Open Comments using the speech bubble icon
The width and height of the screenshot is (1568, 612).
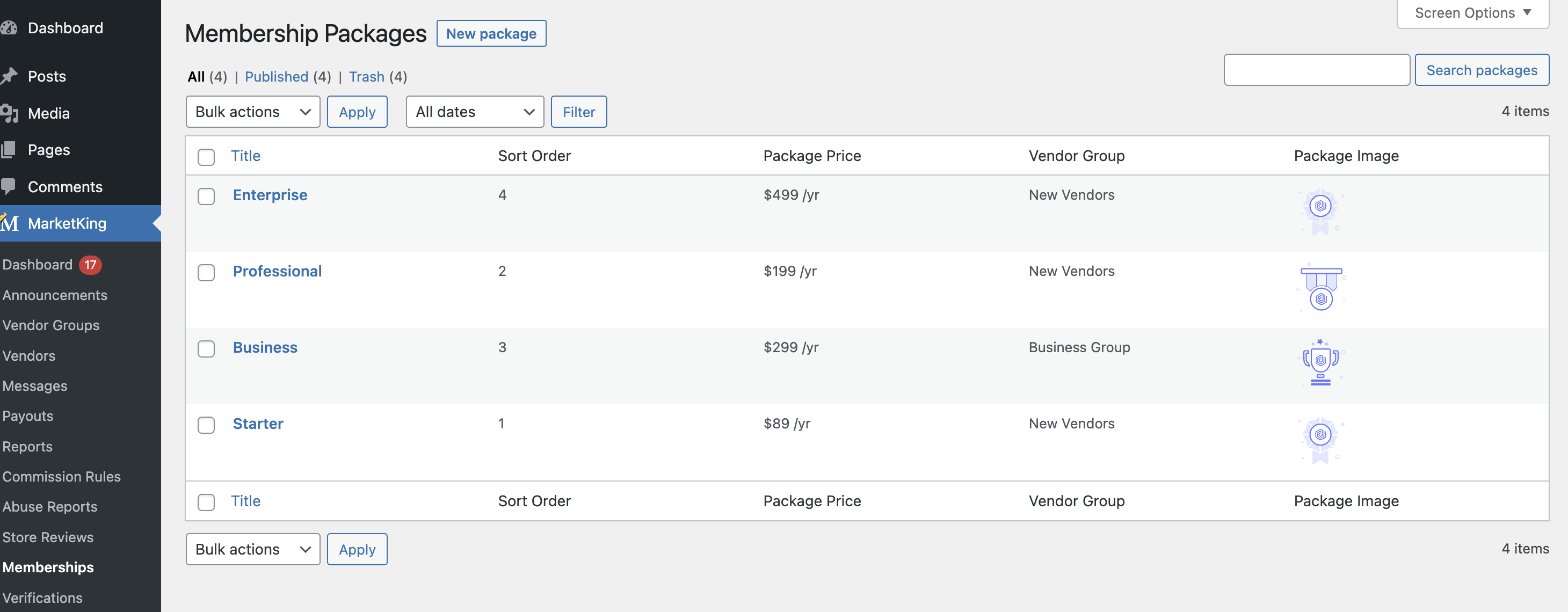[x=10, y=186]
